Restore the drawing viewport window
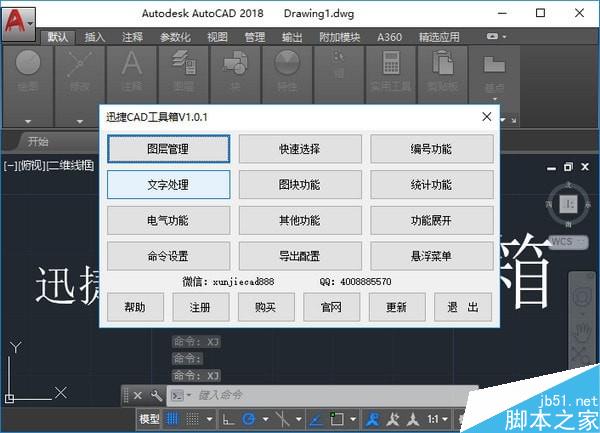 click(x=568, y=167)
